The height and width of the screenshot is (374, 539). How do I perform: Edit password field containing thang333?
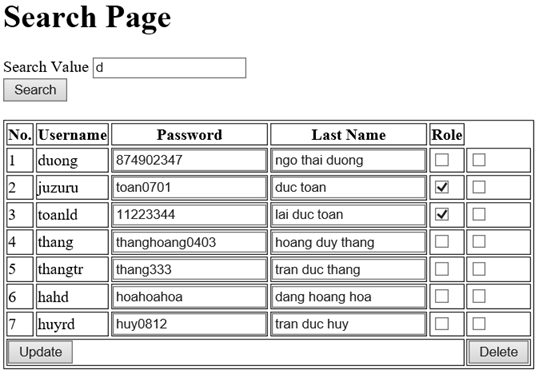coord(189,270)
